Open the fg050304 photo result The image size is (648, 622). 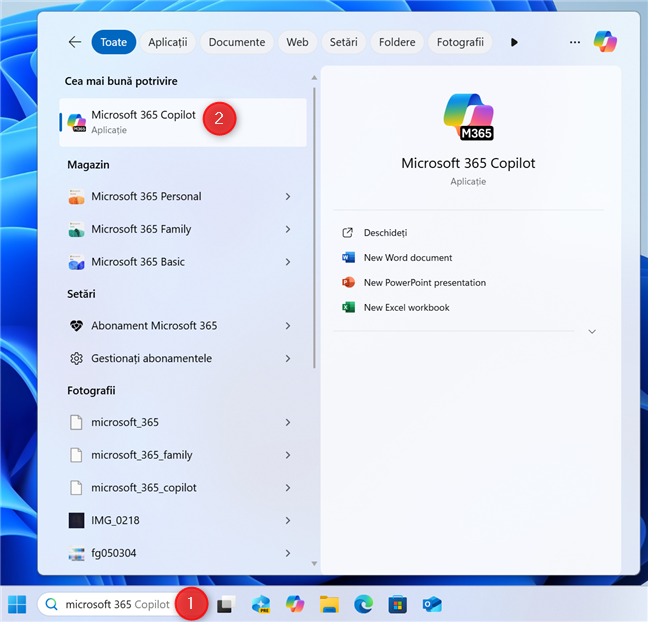click(x=183, y=553)
